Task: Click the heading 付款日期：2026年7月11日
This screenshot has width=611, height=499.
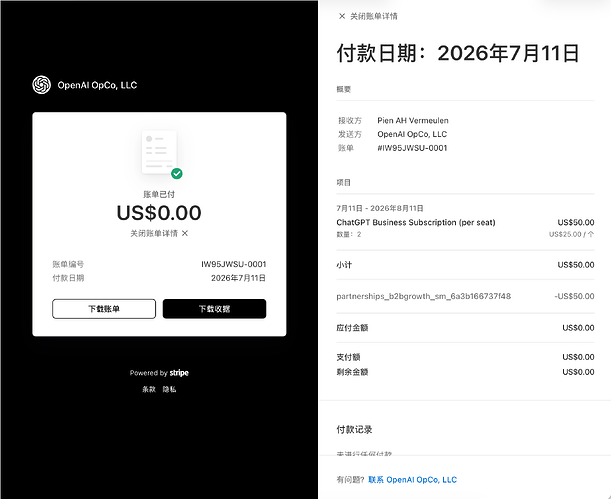Action: click(458, 53)
